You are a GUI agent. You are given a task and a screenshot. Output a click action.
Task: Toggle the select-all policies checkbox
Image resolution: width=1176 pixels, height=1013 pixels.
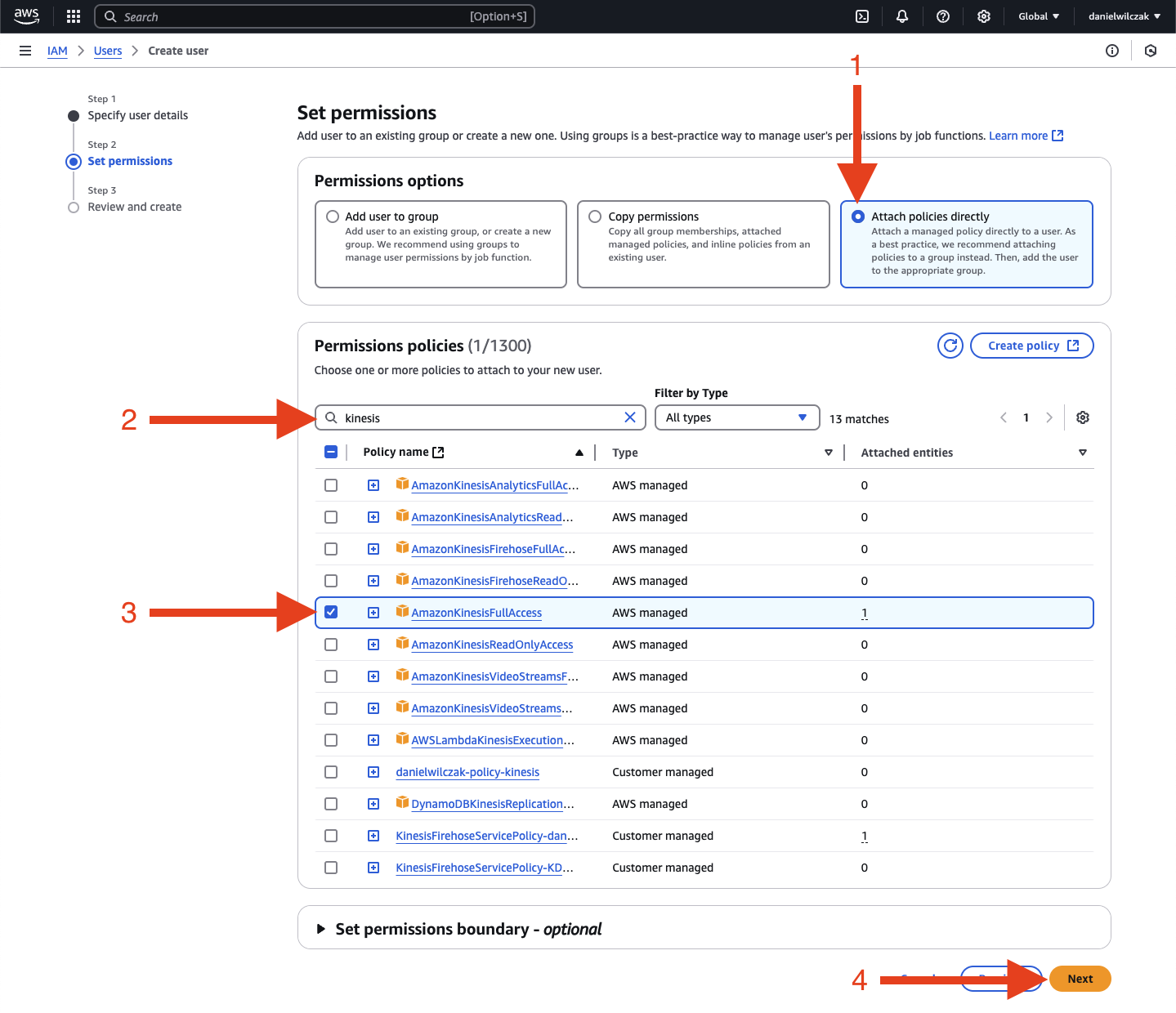click(x=331, y=452)
